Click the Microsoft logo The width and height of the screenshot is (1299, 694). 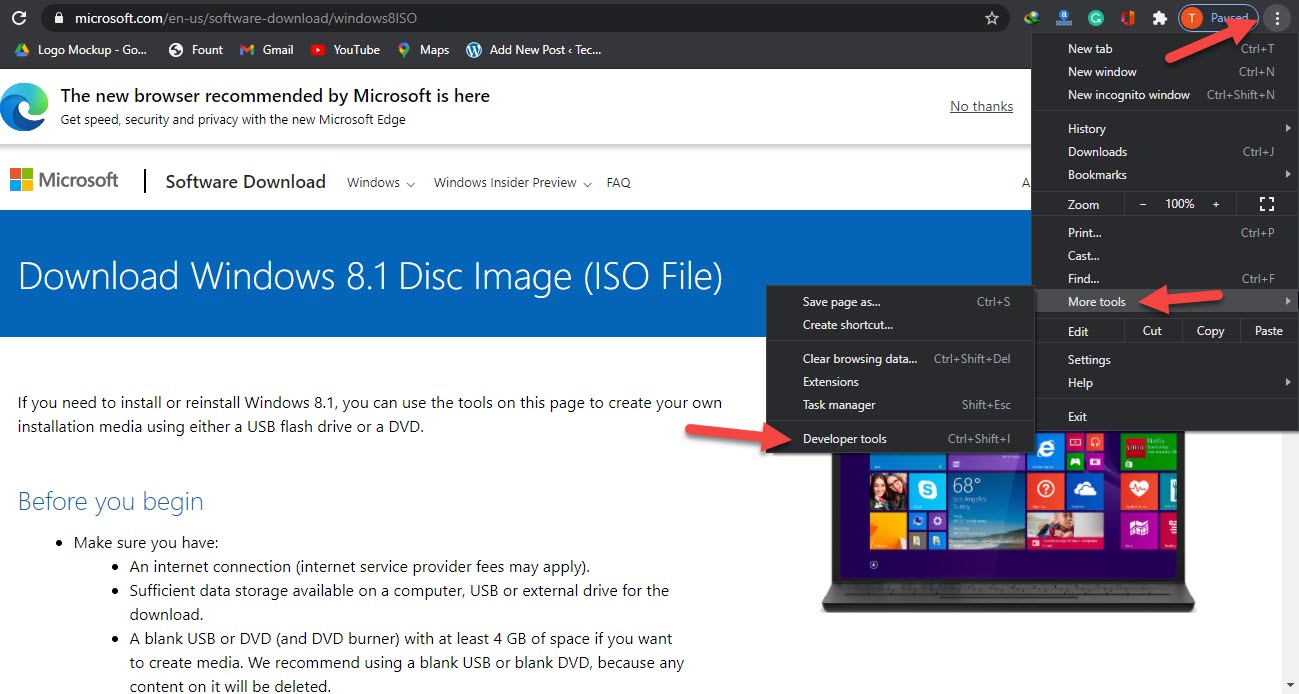pos(64,181)
